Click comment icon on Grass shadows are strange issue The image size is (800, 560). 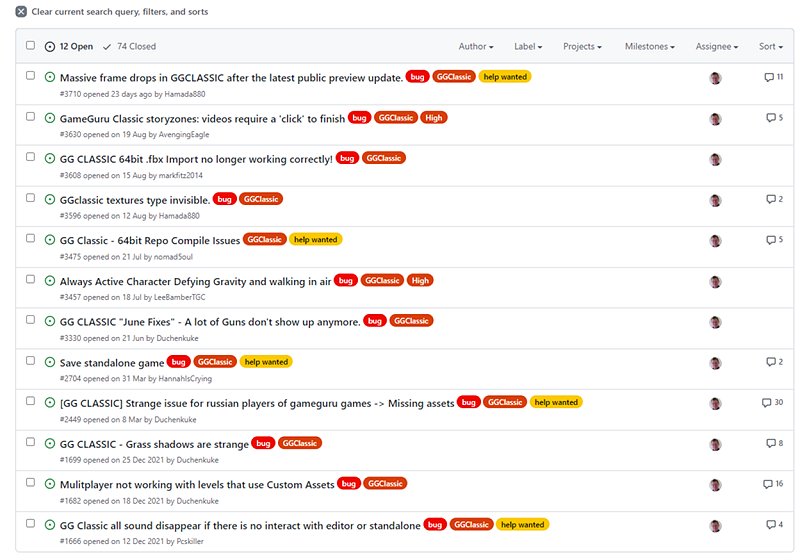click(772, 443)
